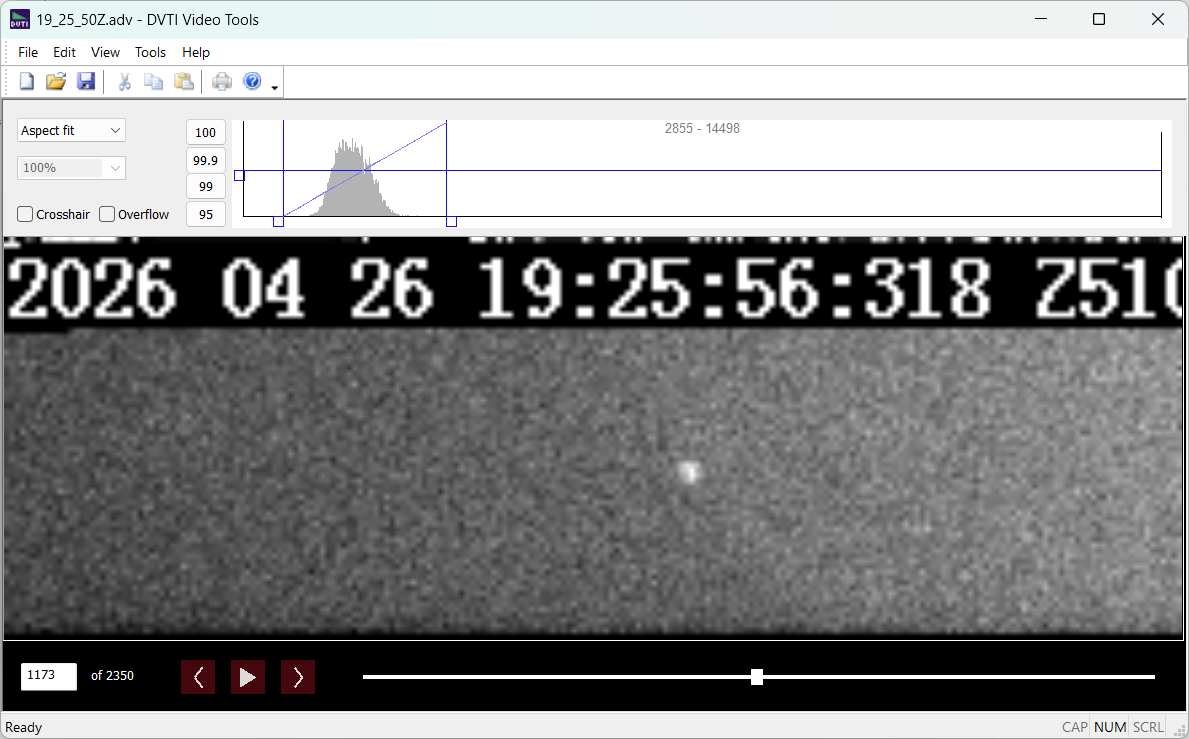Click the DVTI application icon in title bar
The height and width of the screenshot is (739, 1189).
(20, 20)
